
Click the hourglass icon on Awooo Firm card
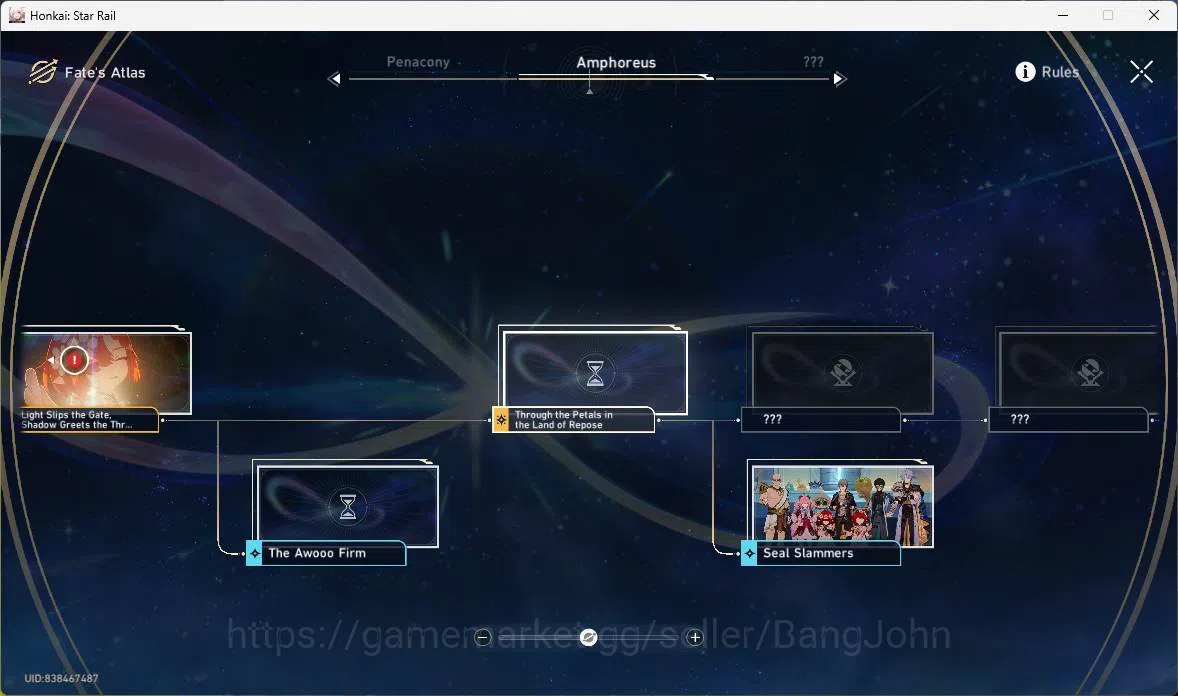pos(348,506)
